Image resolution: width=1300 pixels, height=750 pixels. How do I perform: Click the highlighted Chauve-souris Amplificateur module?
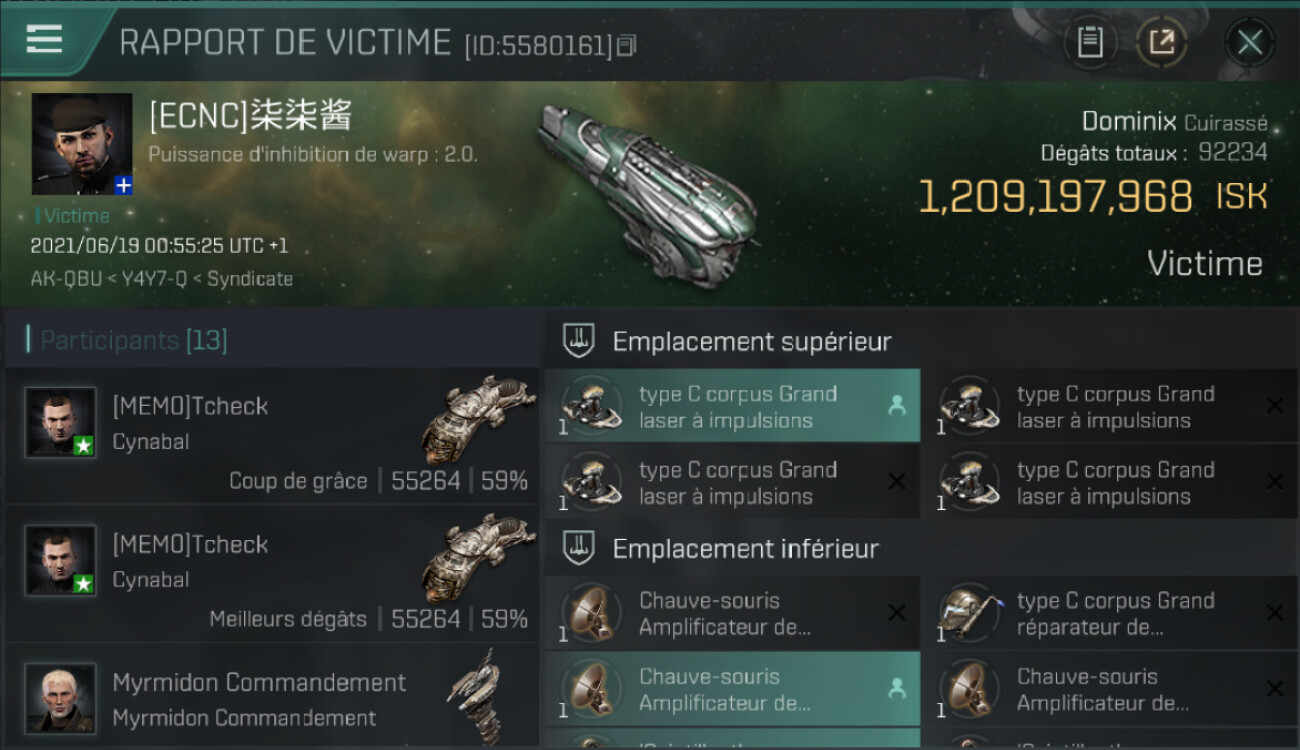(733, 689)
